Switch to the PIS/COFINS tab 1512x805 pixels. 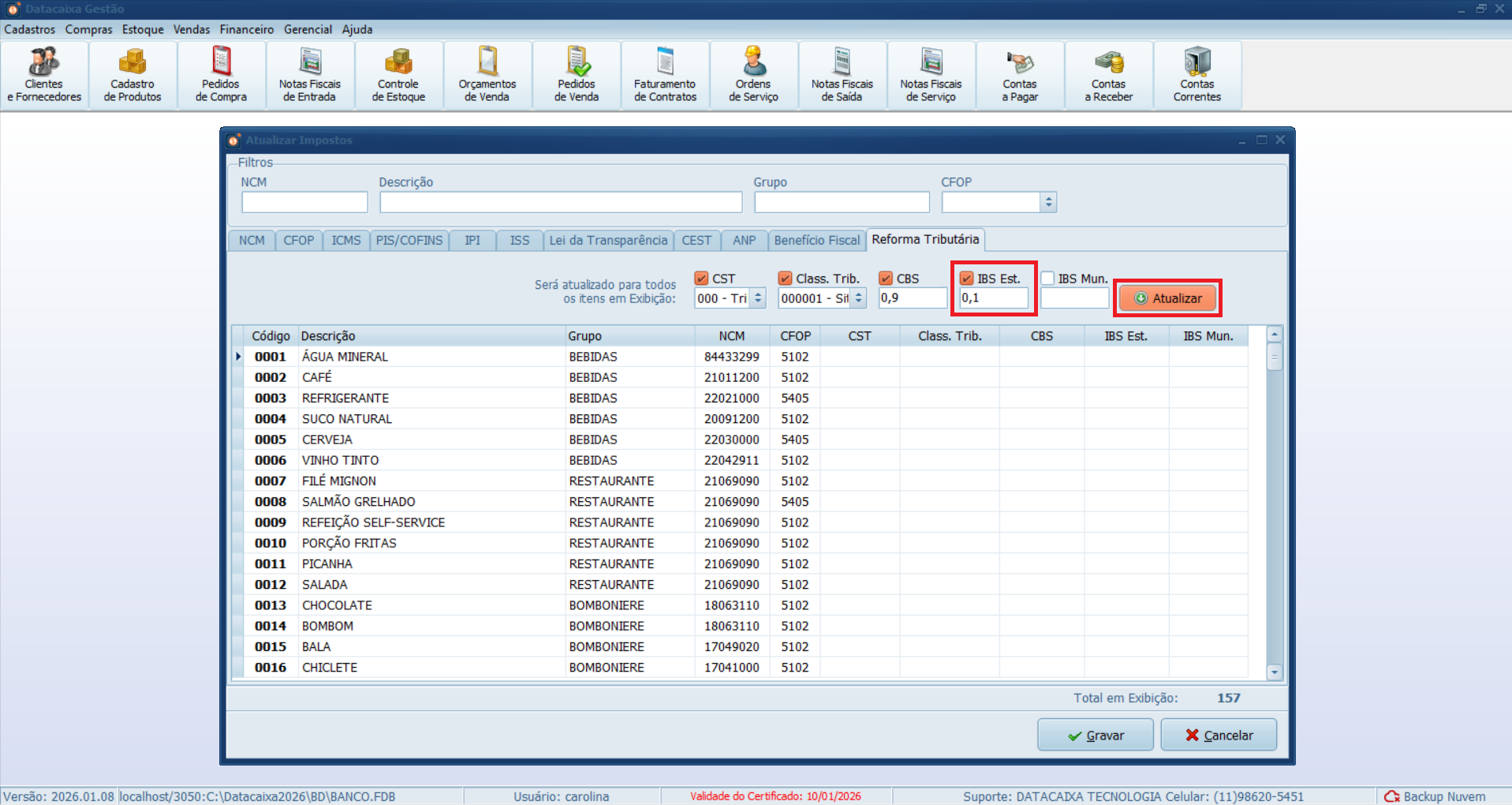point(409,241)
